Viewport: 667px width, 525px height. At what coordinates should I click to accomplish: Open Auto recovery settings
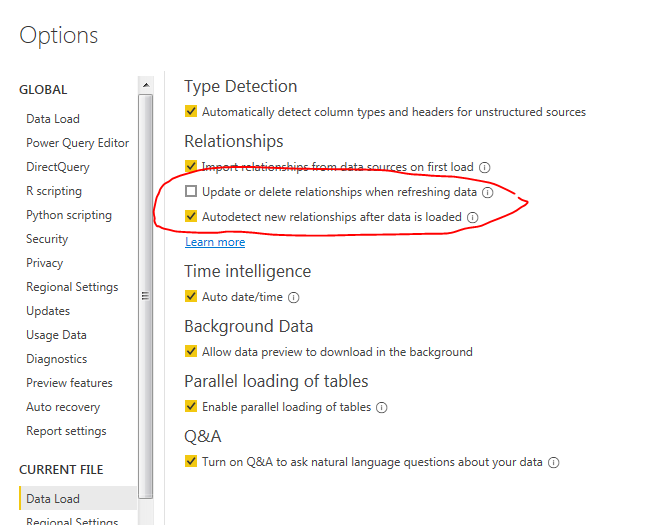coord(63,407)
